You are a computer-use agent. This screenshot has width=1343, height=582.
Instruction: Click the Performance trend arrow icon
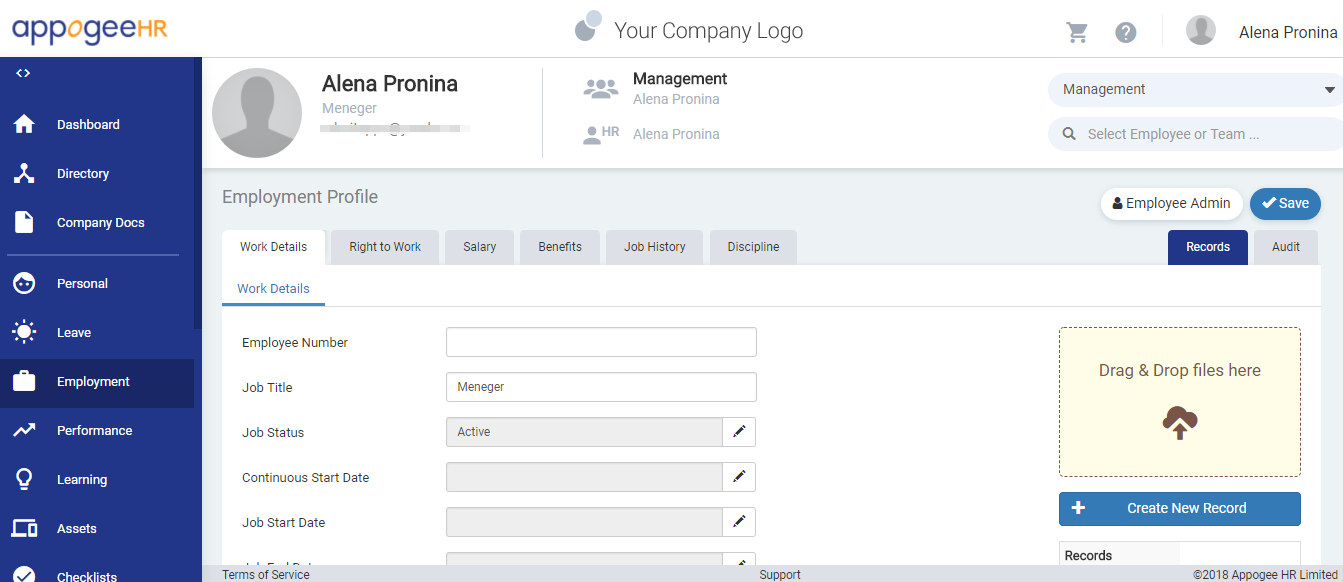(x=24, y=430)
